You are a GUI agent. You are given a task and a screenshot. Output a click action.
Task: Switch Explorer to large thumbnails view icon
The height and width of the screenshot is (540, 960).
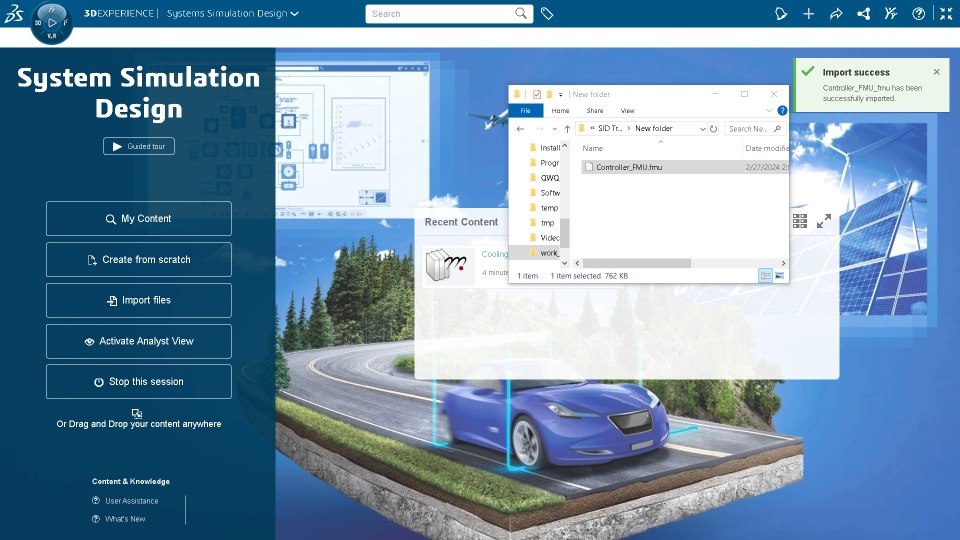pos(779,276)
